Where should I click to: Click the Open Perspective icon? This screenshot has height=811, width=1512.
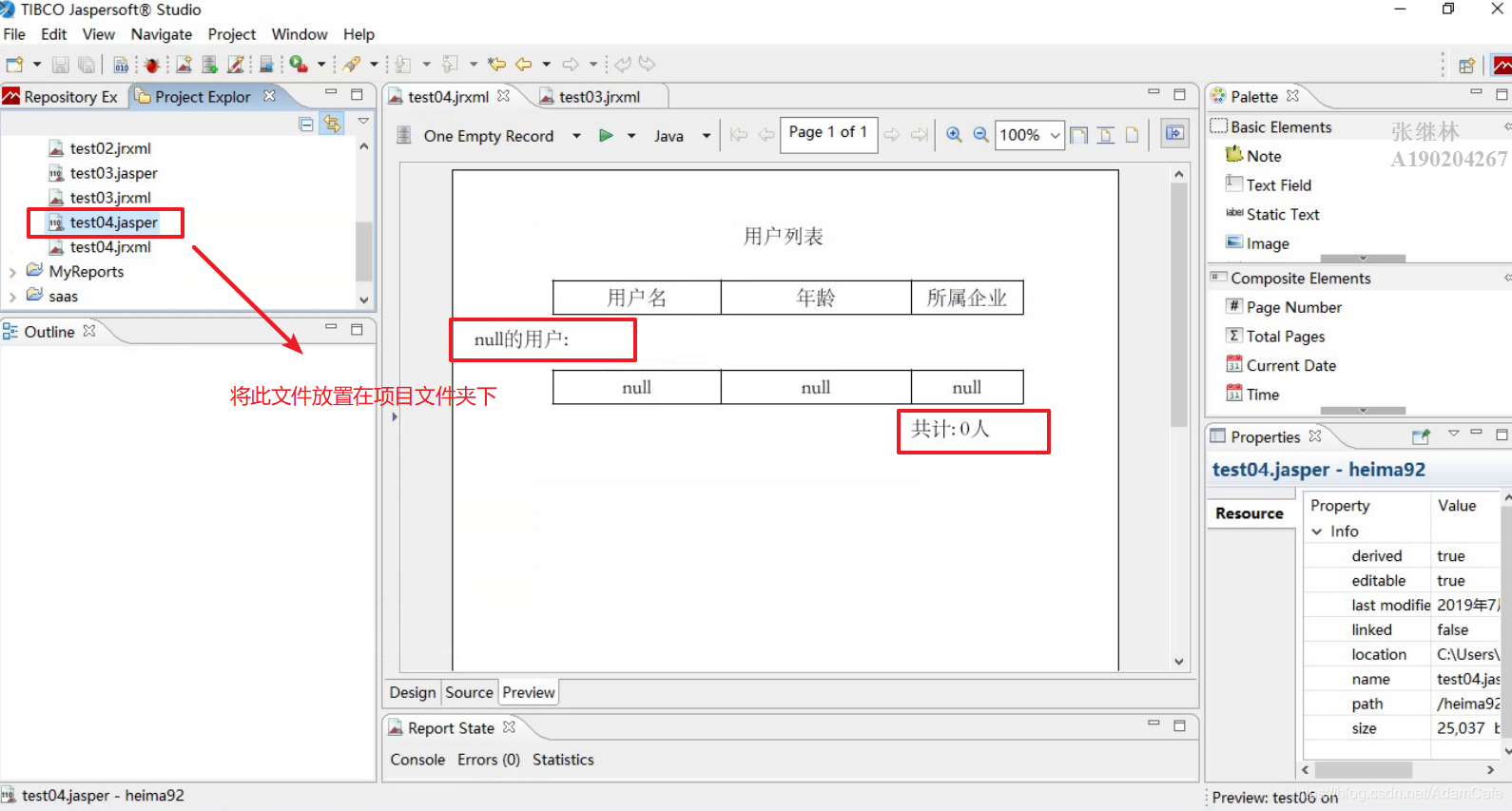pyautogui.click(x=1466, y=66)
